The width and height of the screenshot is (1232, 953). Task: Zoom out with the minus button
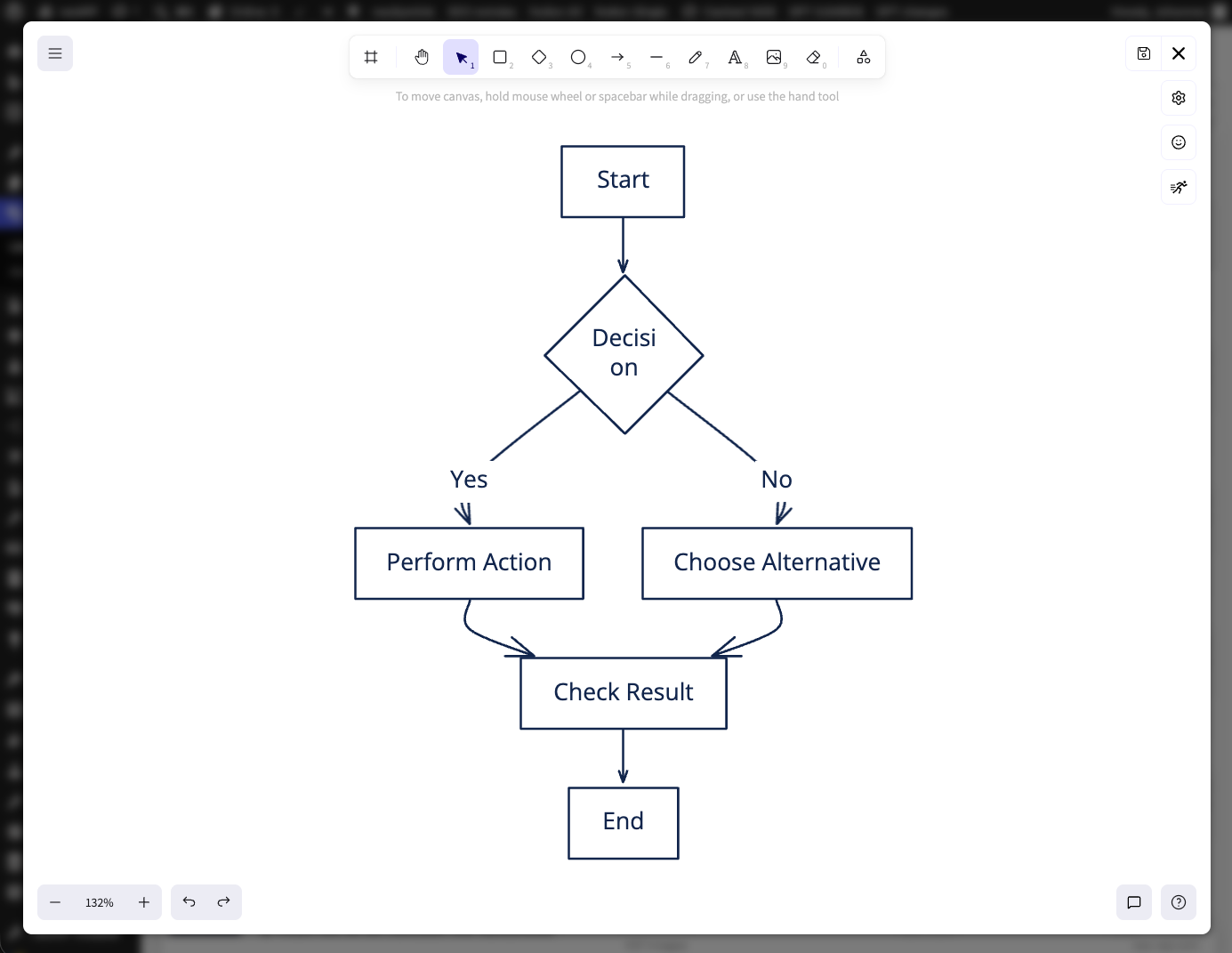pos(55,902)
